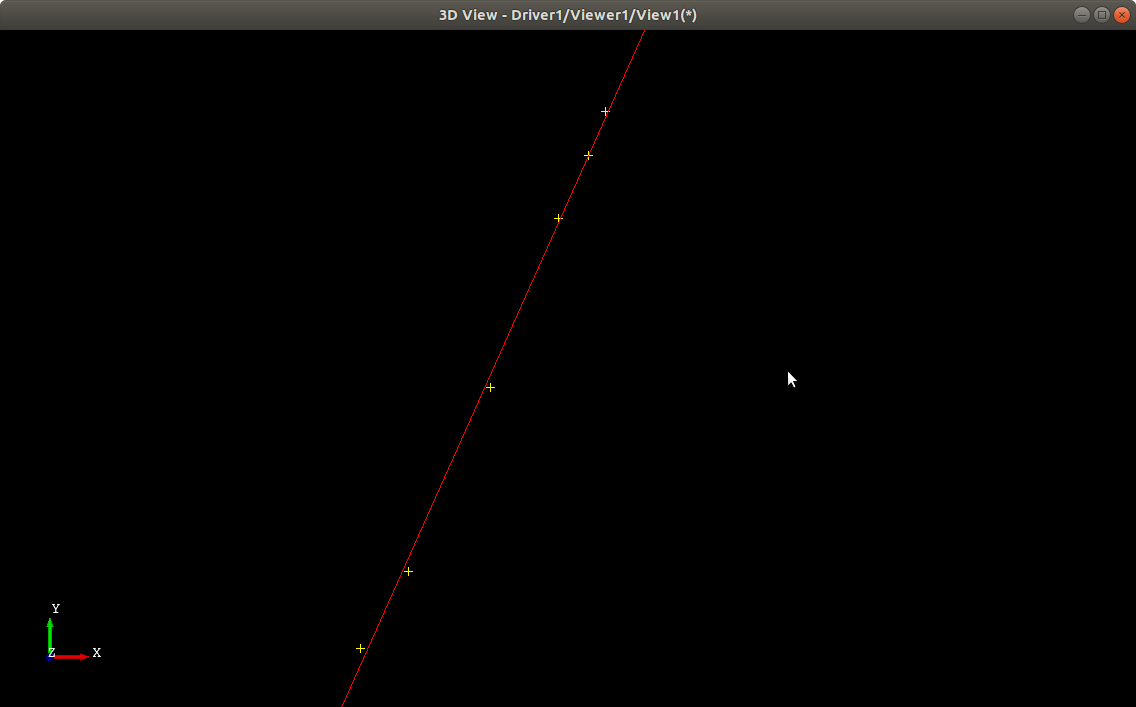Click the 3D View title bar text

click(567, 14)
